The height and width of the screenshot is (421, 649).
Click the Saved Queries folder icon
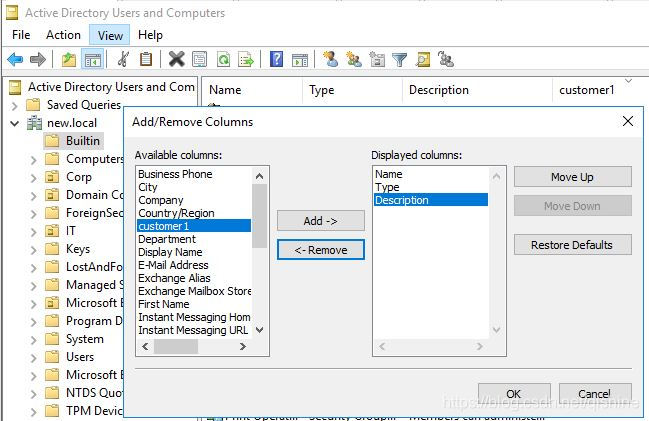[x=33, y=105]
